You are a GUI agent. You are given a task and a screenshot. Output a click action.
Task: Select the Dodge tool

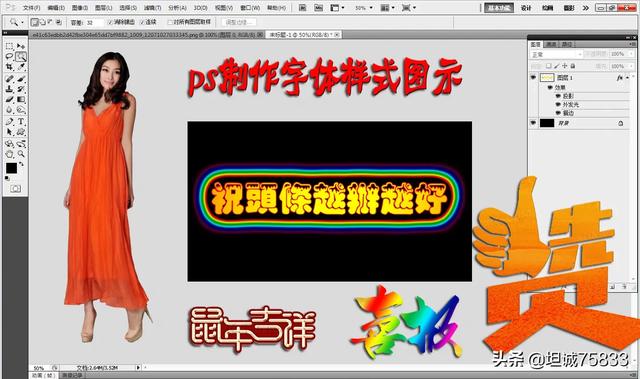pyautogui.click(x=21, y=110)
